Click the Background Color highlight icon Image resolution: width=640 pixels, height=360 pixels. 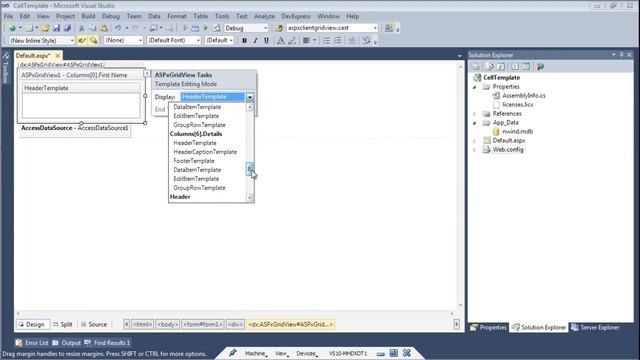[x=292, y=40]
